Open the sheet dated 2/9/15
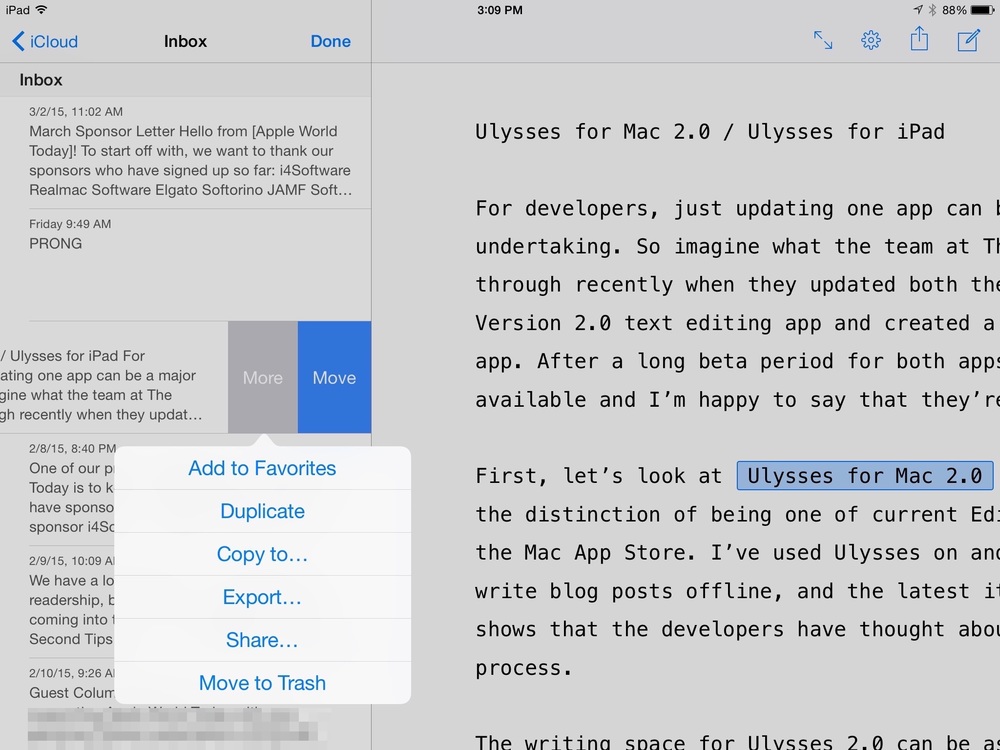The height and width of the screenshot is (750, 1000). (x=57, y=601)
